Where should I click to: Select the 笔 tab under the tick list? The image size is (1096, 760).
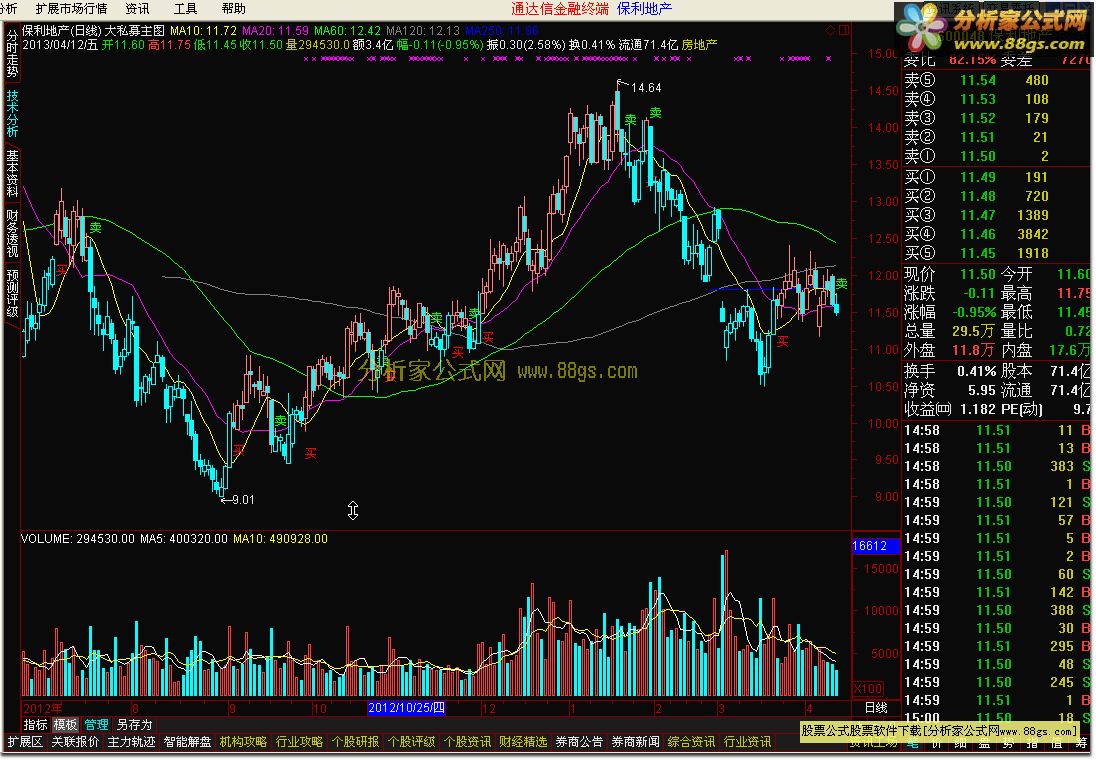pos(913,745)
